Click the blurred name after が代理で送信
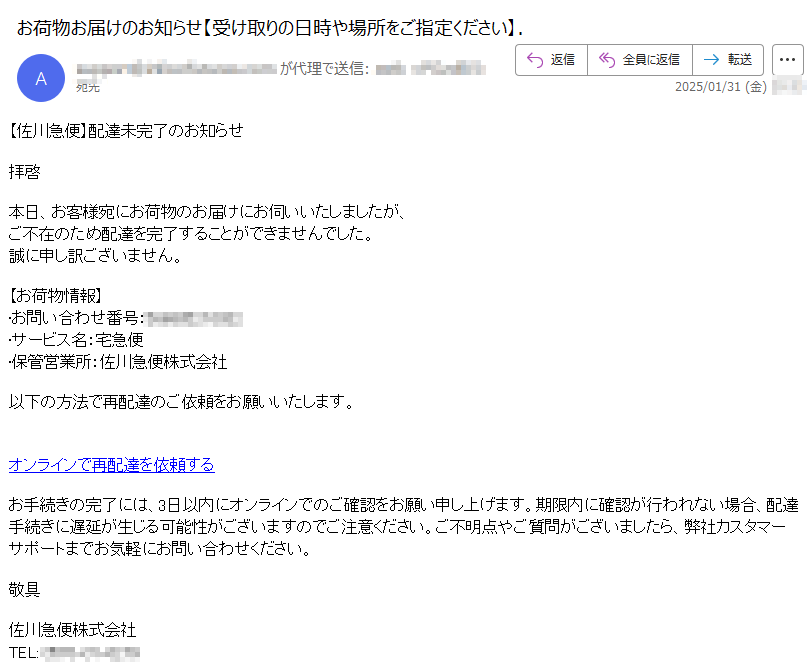Screen dimensions: 807x668 click(431, 68)
